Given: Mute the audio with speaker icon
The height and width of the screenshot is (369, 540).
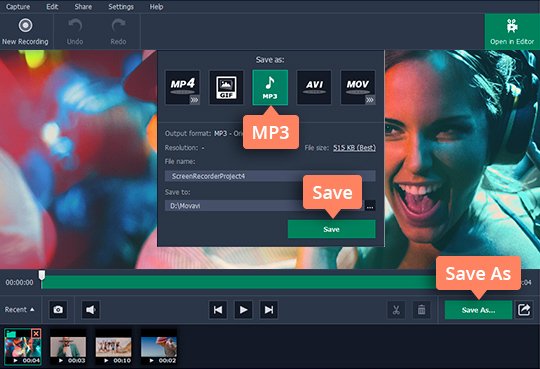Looking at the screenshot, I should coord(91,309).
